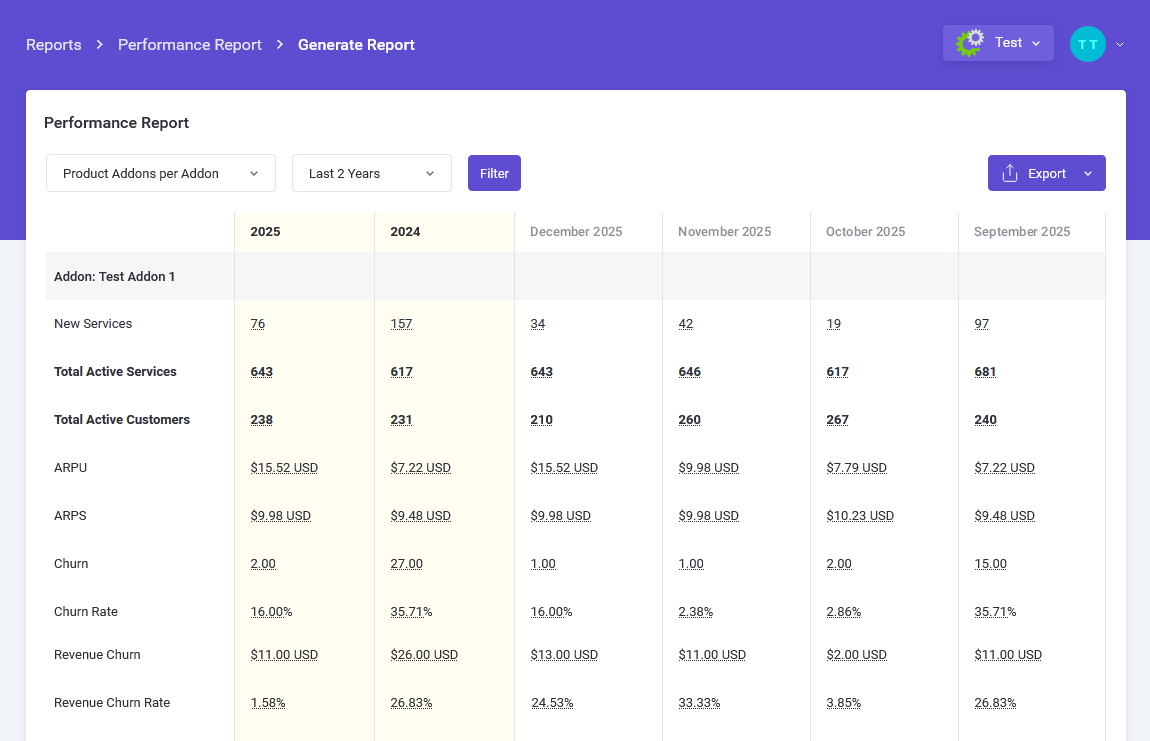Open the Export dropdown arrow
The image size is (1150, 741).
[1090, 173]
